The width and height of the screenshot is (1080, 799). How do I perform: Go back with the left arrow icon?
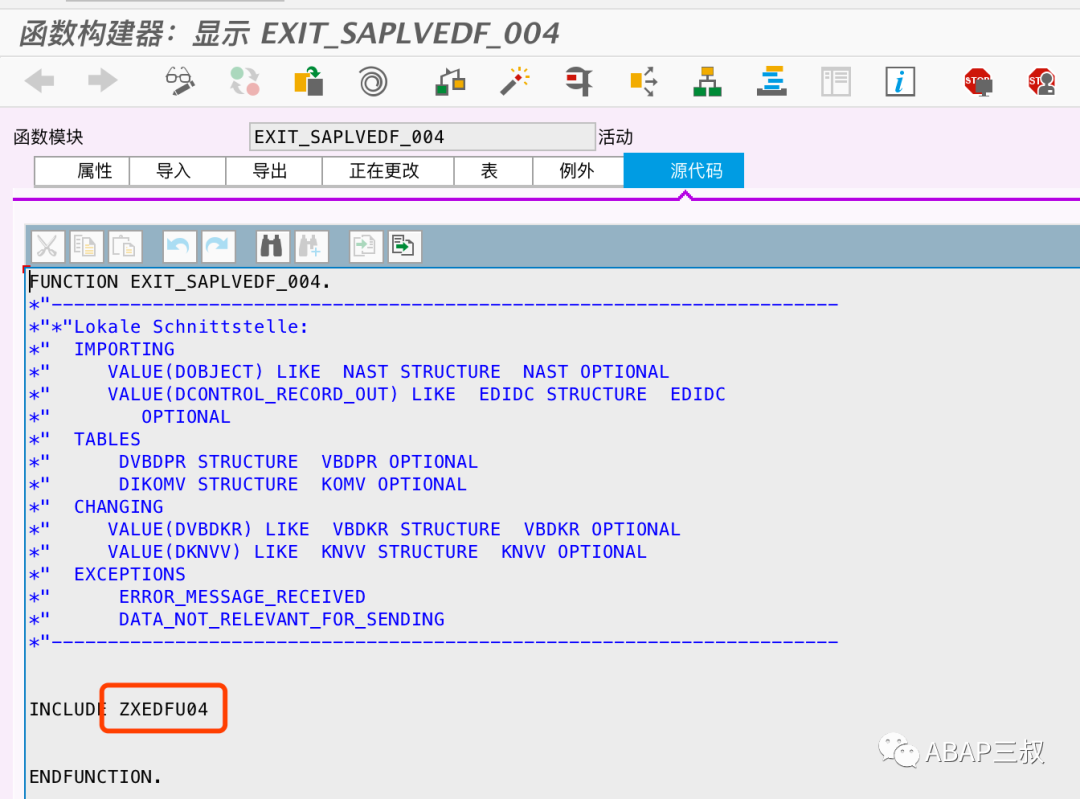(x=39, y=81)
